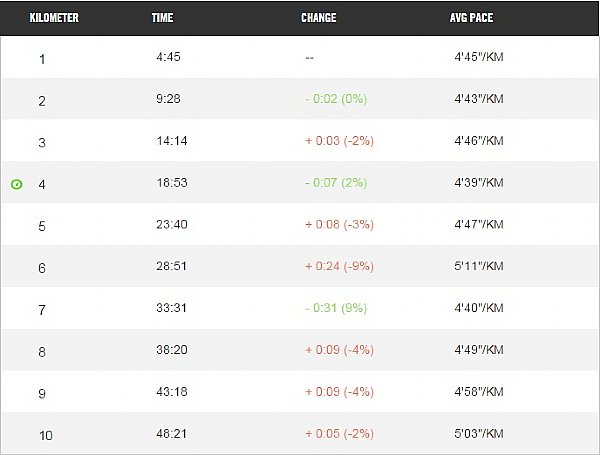Click the 9:28 split time
This screenshot has height=455, width=600.
pyautogui.click(x=168, y=99)
